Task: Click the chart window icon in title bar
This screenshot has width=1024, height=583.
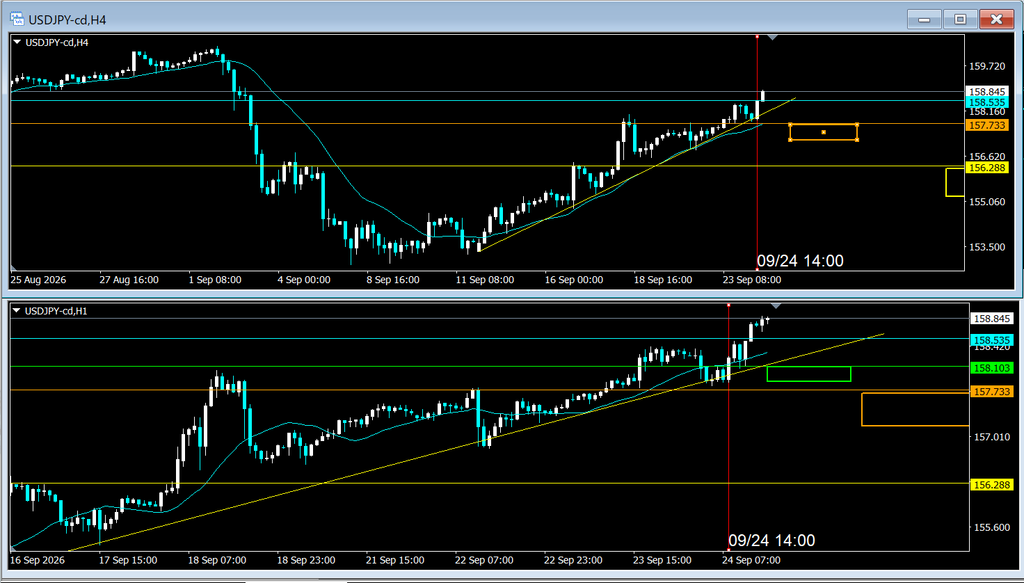Action: (17, 20)
